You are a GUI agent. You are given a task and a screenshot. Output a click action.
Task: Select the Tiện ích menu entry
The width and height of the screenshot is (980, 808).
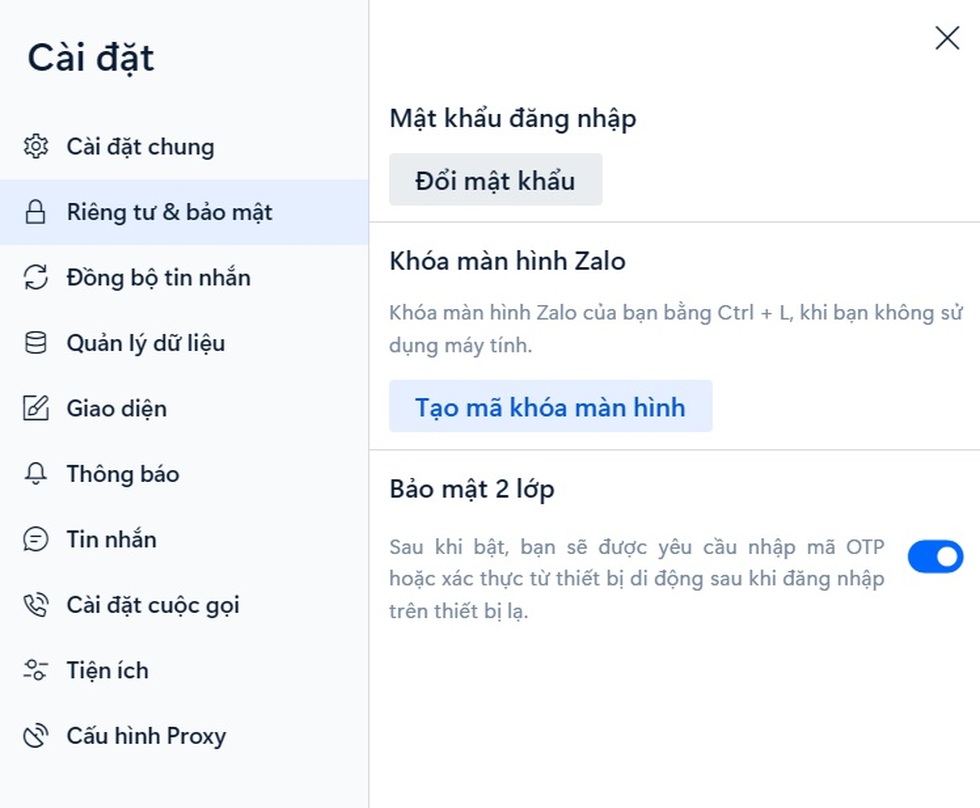point(107,670)
